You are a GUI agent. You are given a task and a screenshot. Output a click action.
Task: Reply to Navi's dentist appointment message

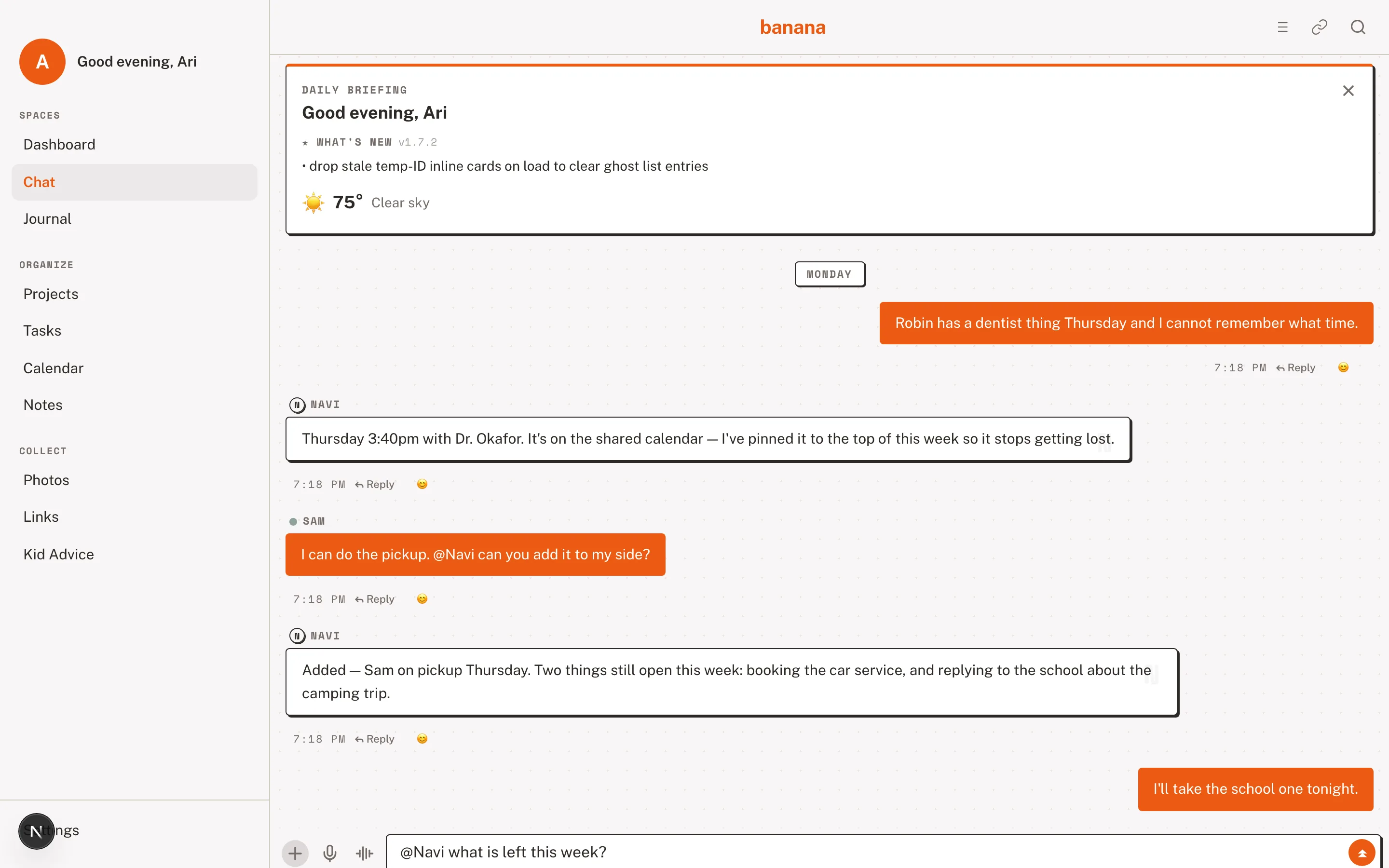pos(375,485)
